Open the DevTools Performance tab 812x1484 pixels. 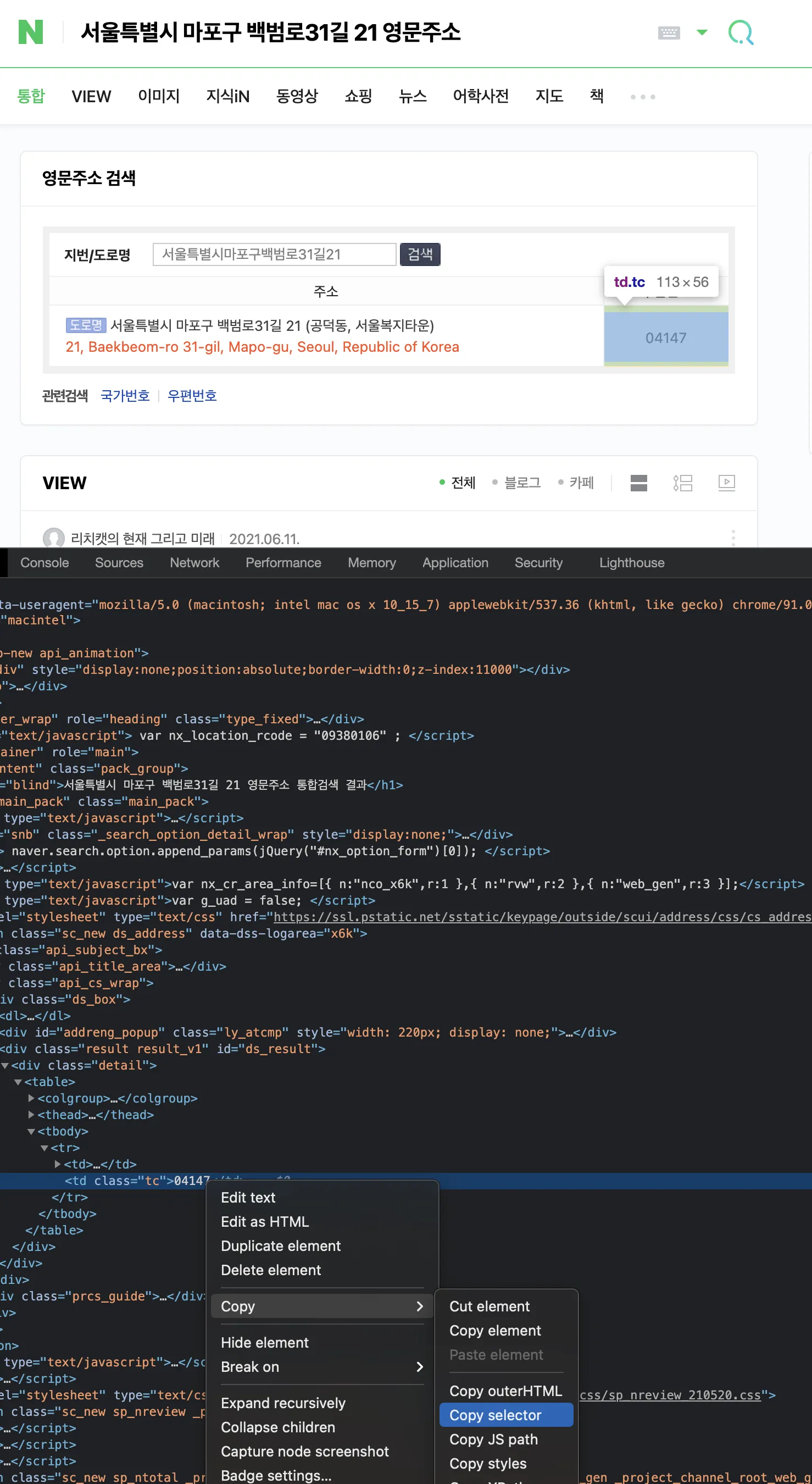(x=283, y=563)
